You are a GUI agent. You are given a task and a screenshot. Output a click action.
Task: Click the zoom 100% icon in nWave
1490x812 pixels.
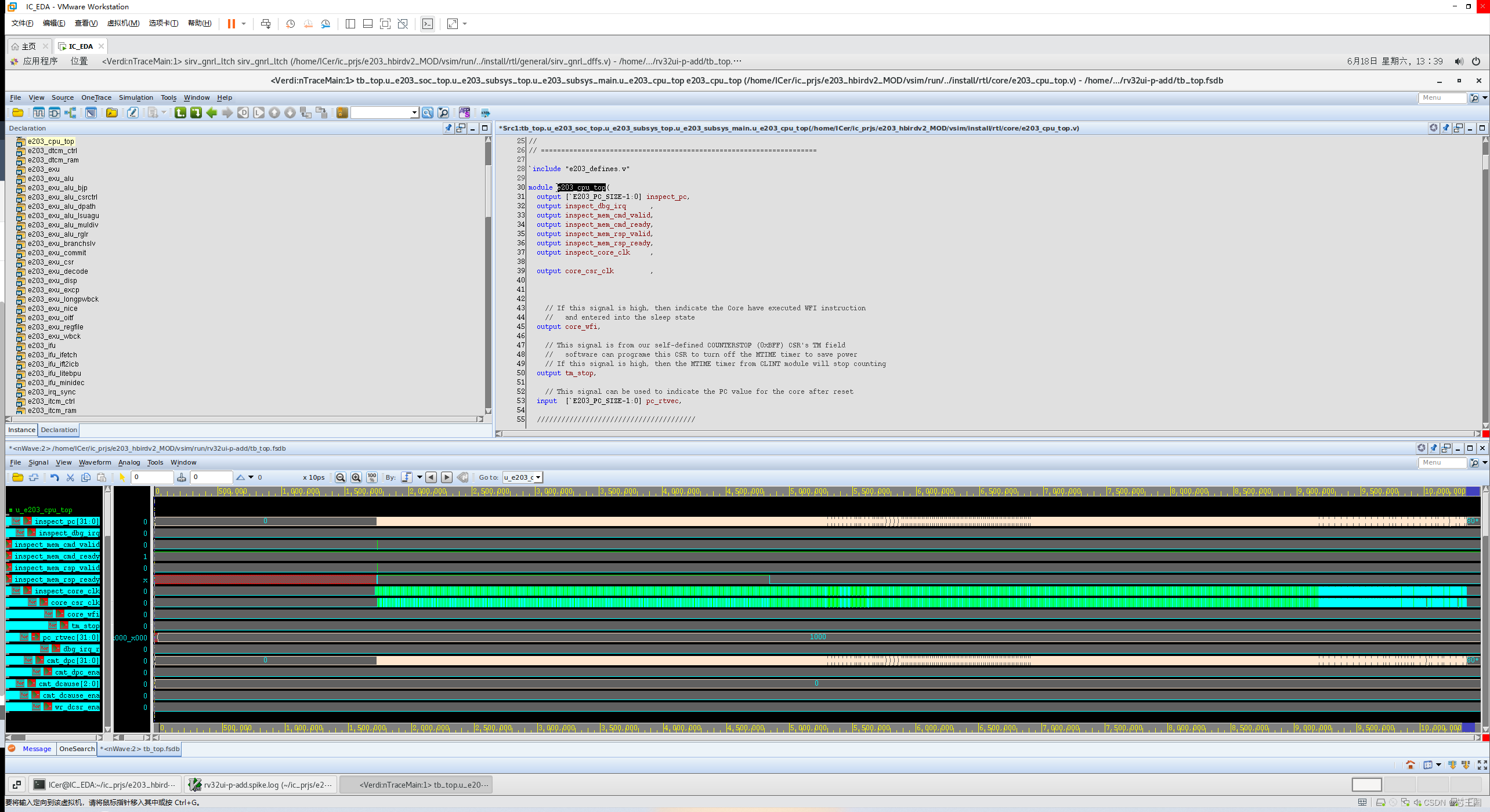point(372,477)
